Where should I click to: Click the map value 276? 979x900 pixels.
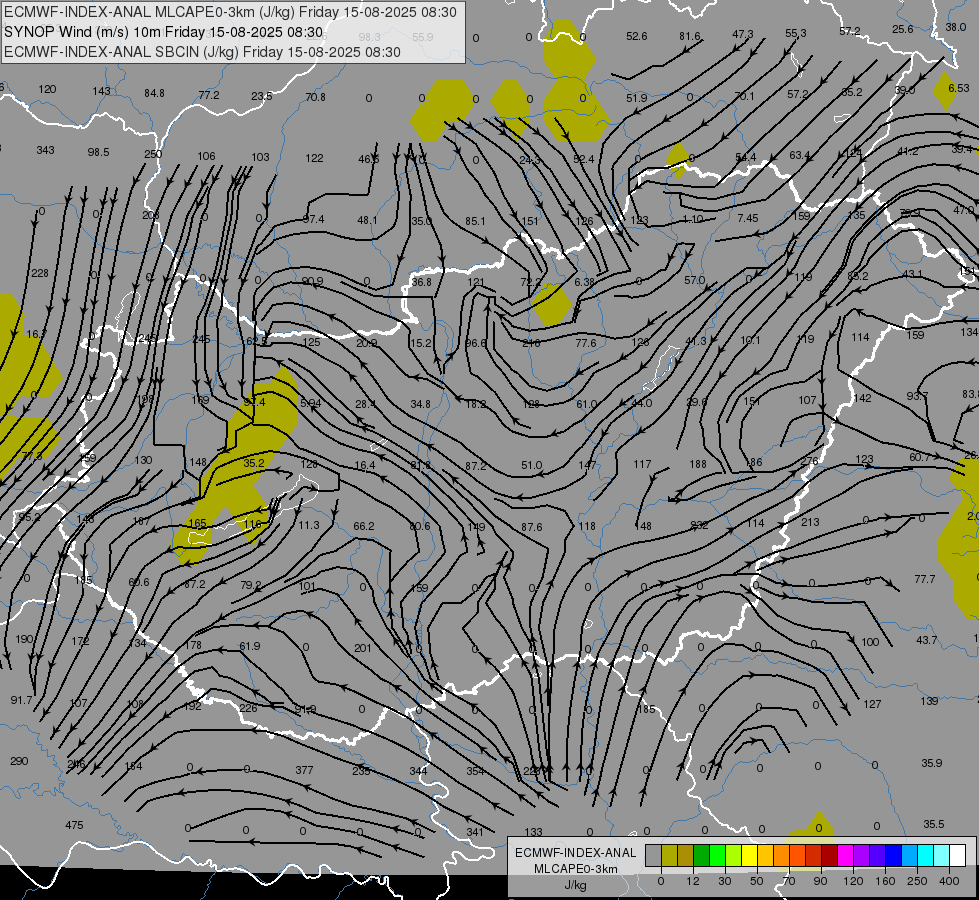point(809,461)
